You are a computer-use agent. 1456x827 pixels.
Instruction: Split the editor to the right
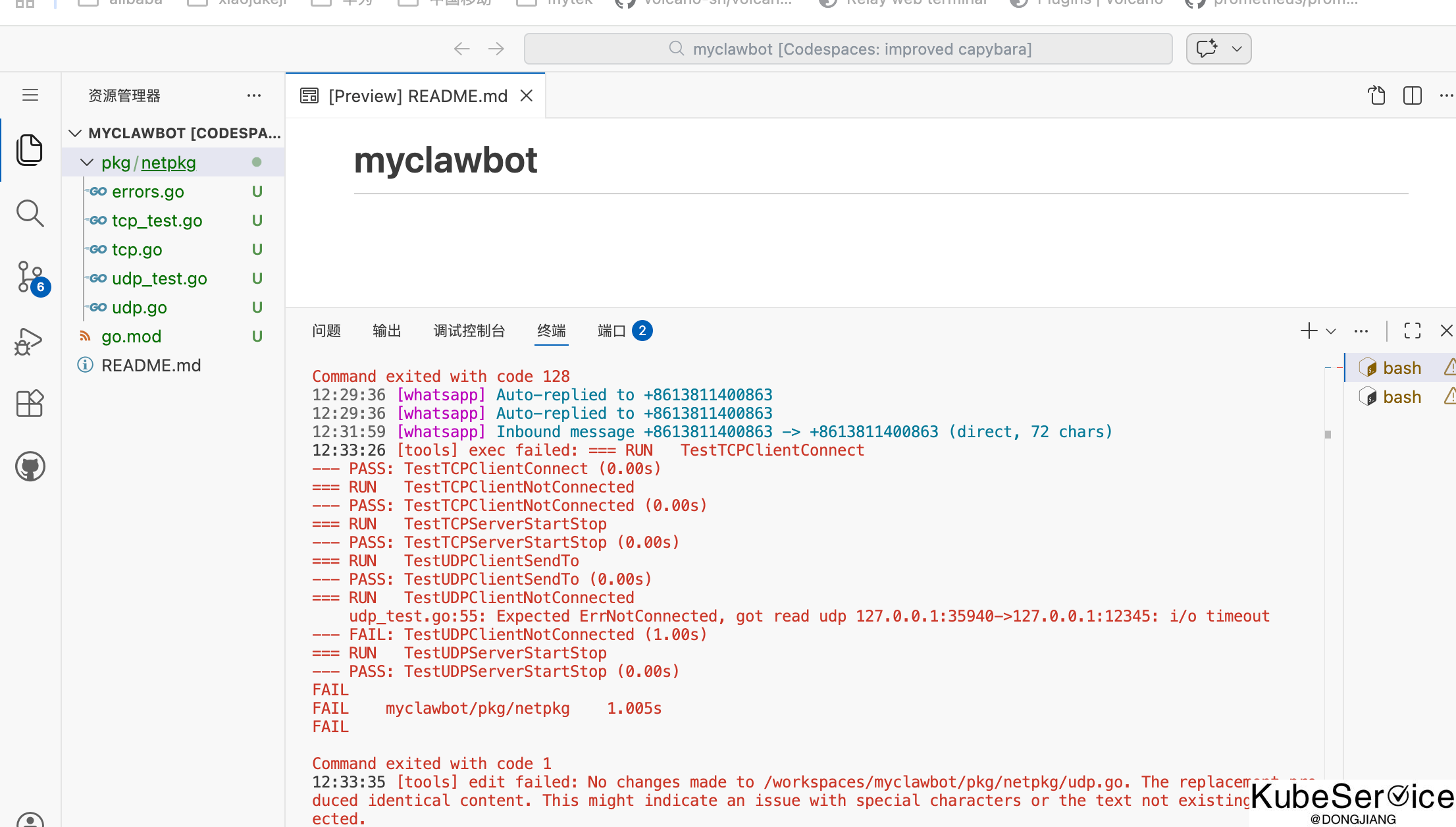coord(1412,96)
